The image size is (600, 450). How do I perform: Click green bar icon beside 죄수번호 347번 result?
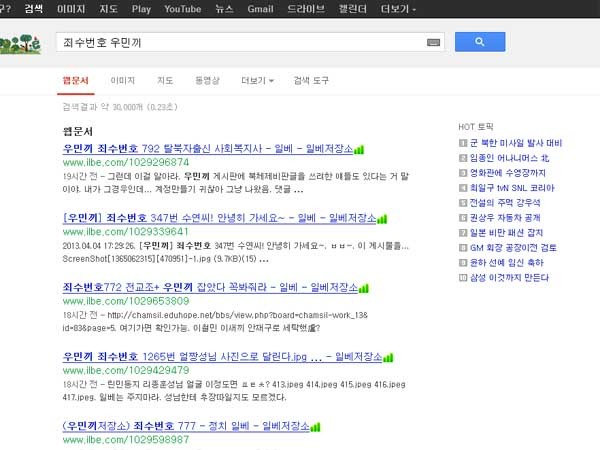tap(382, 219)
